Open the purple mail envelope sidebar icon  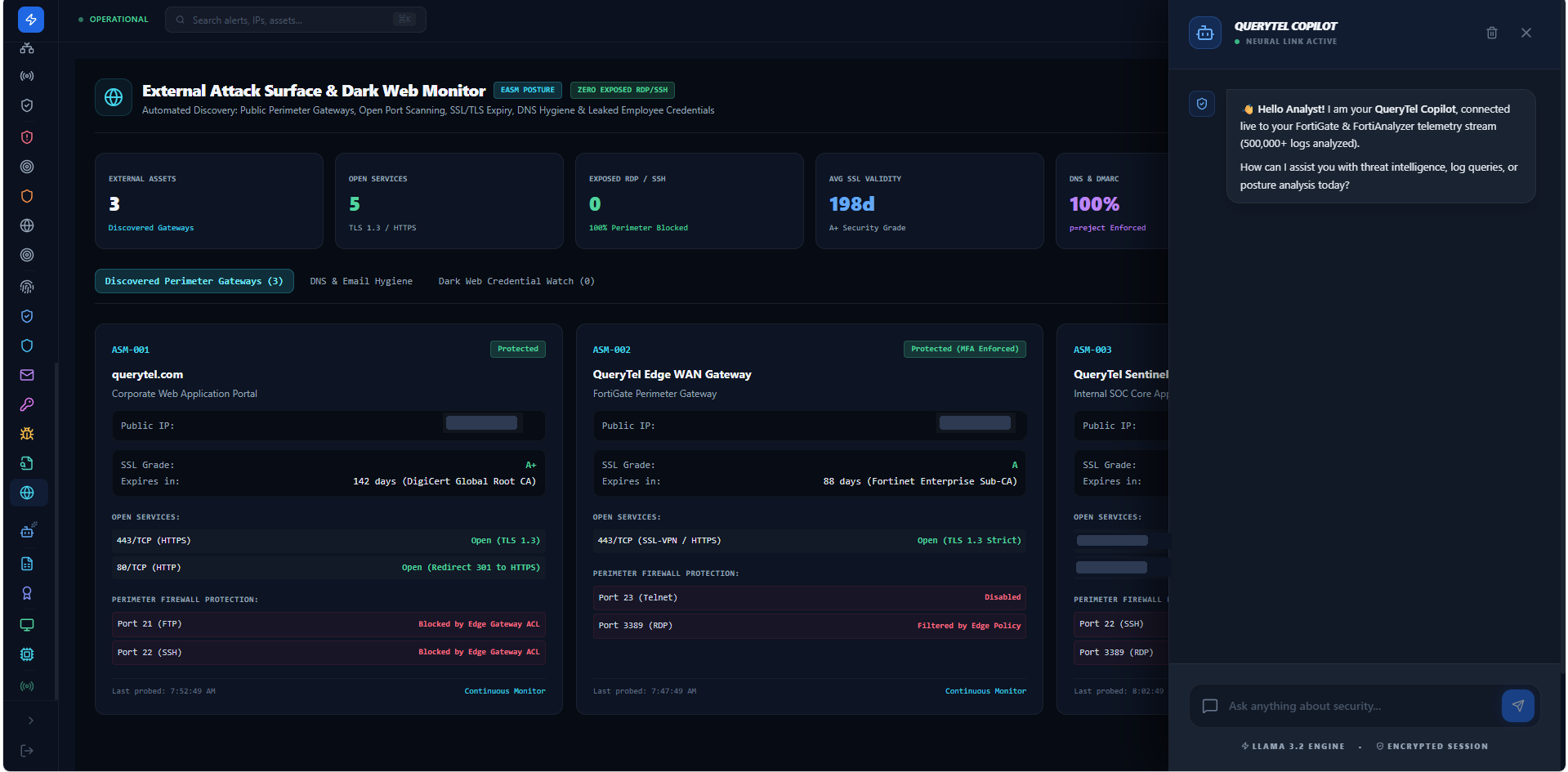(x=27, y=375)
